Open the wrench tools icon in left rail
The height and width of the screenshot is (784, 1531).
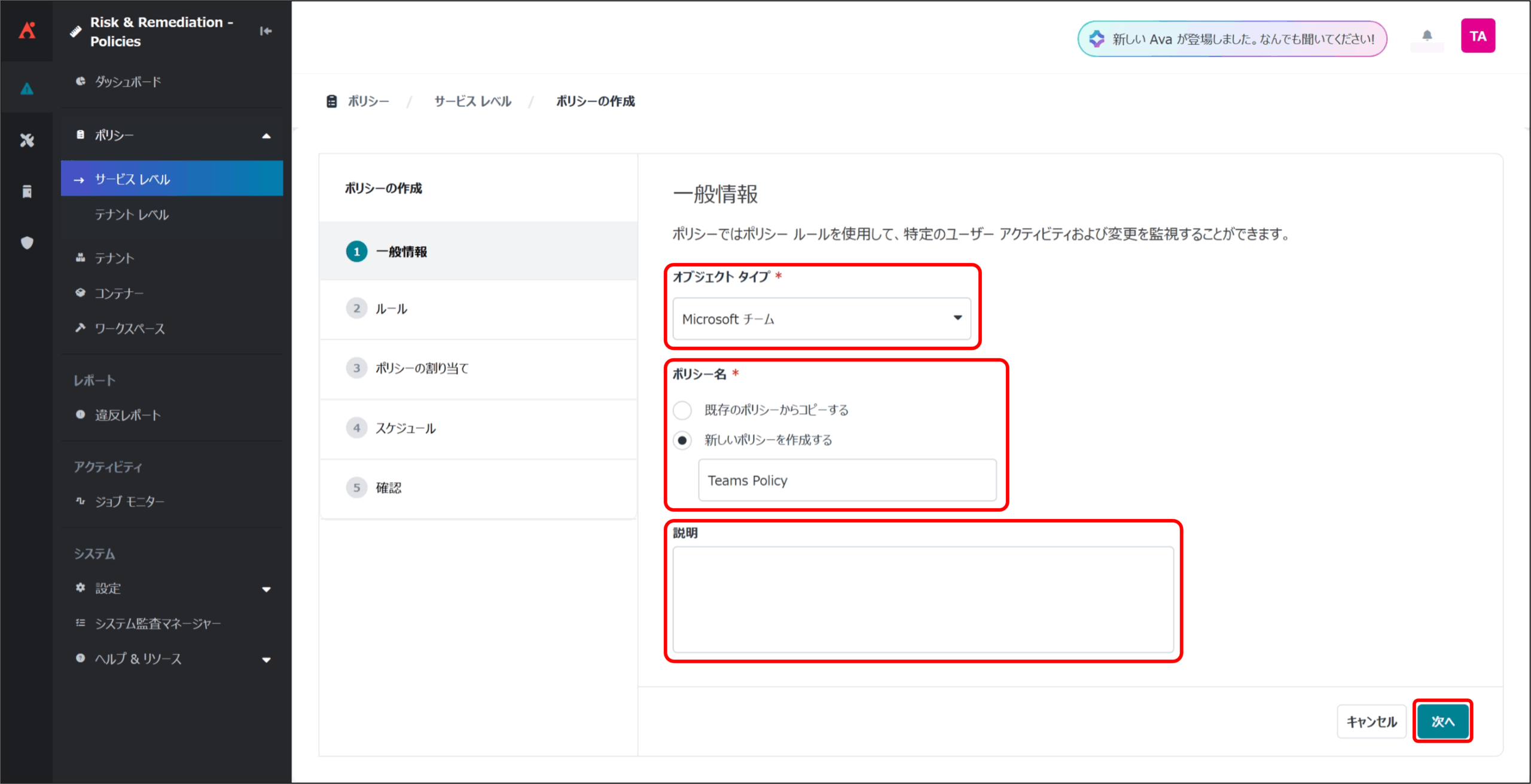[x=27, y=141]
